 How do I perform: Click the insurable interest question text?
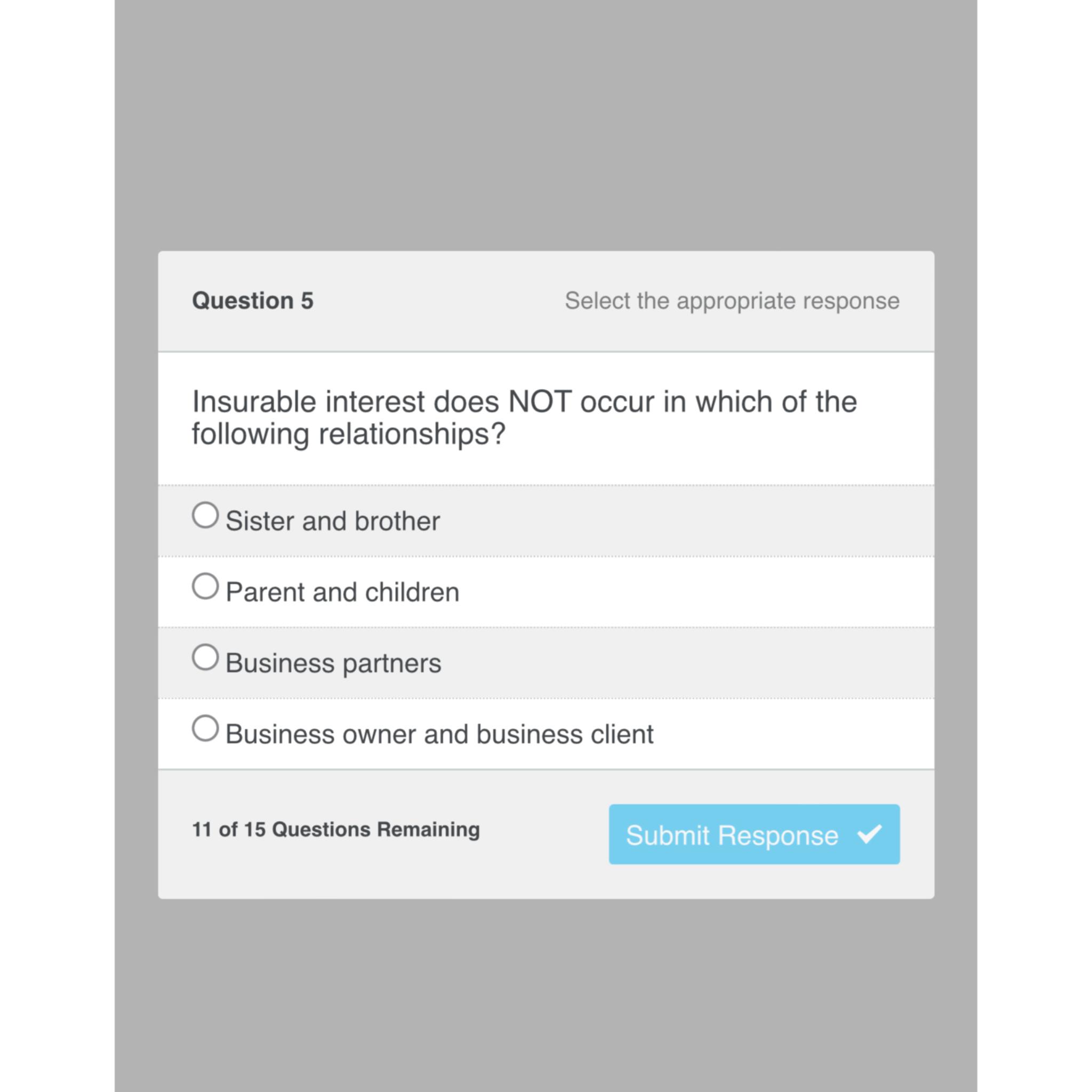click(524, 417)
